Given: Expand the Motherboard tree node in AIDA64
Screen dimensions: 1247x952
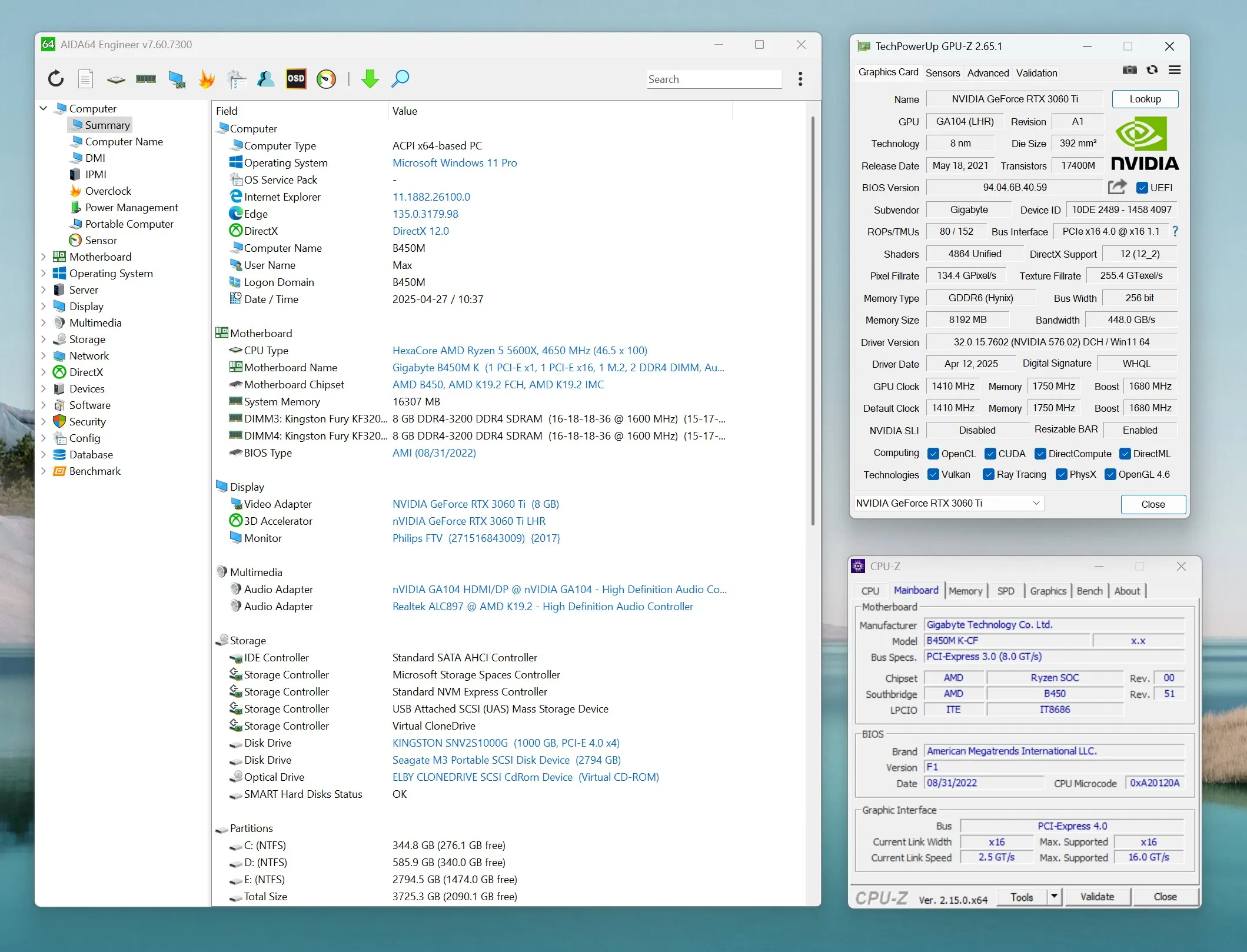Looking at the screenshot, I should click(44, 257).
